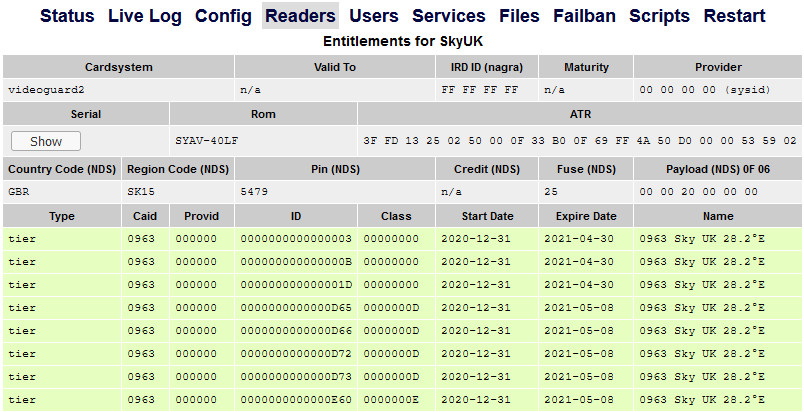Image resolution: width=804 pixels, height=412 pixels.
Task: Click the Pin (NDS) header
Action: coord(335,169)
